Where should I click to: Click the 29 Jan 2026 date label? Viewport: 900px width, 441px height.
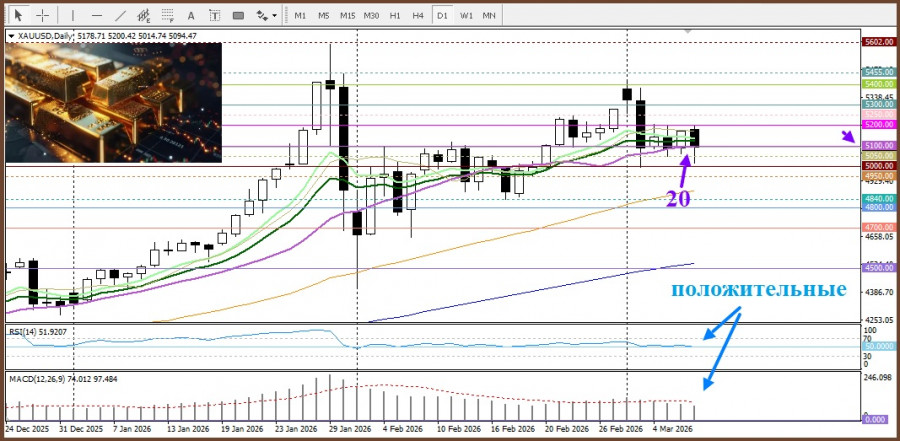click(352, 430)
